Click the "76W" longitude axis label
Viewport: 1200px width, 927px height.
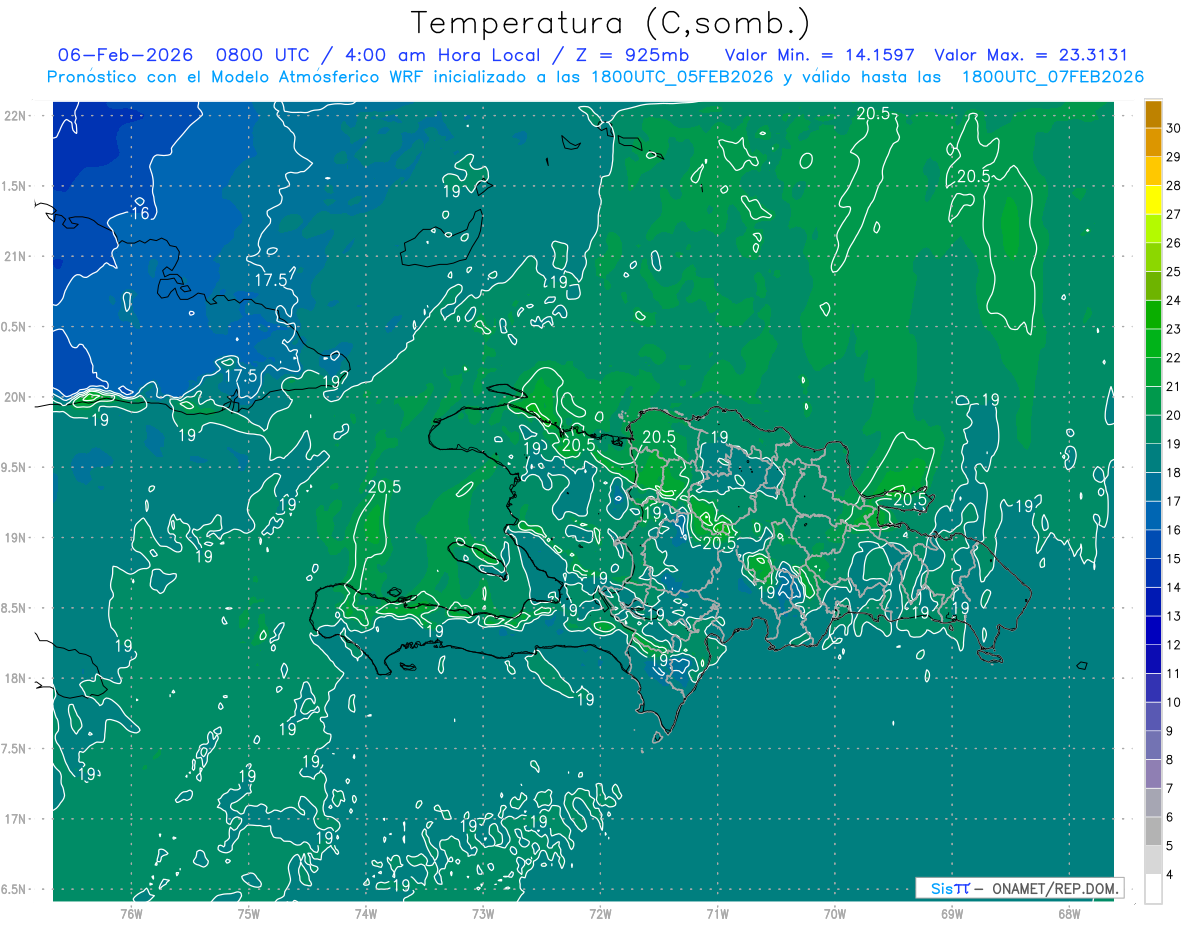131,913
